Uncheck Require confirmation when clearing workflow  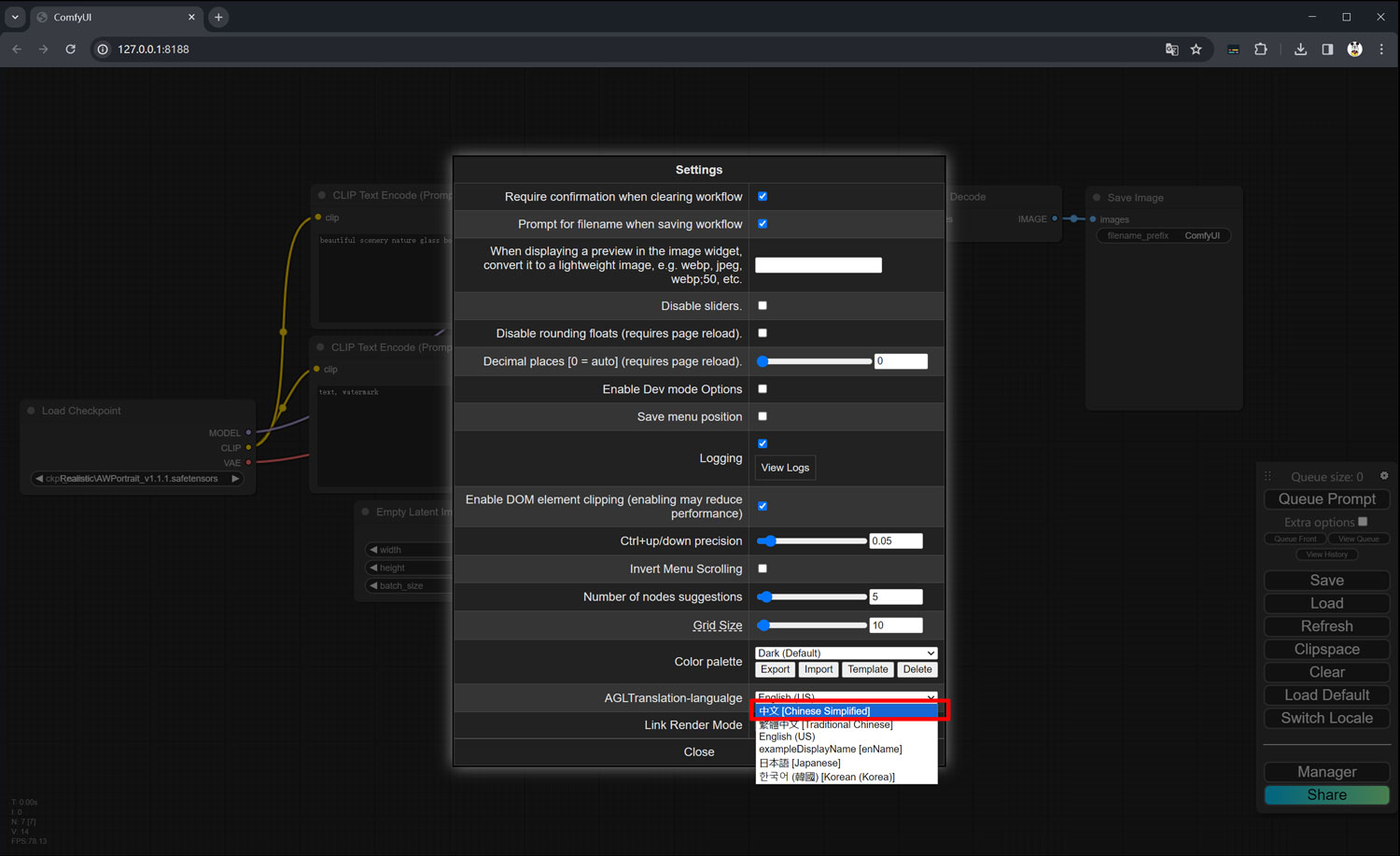coord(763,196)
